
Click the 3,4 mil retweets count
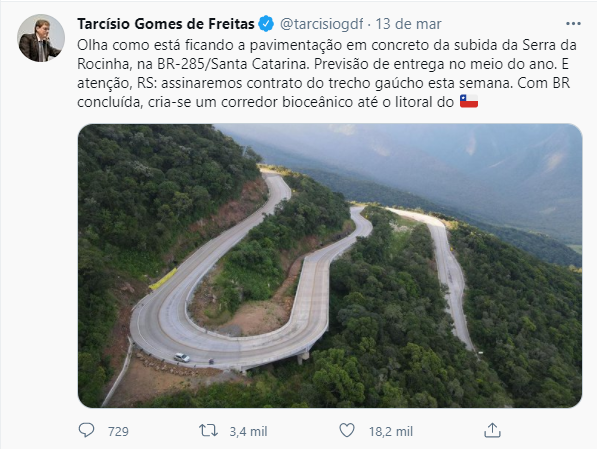[248, 431]
